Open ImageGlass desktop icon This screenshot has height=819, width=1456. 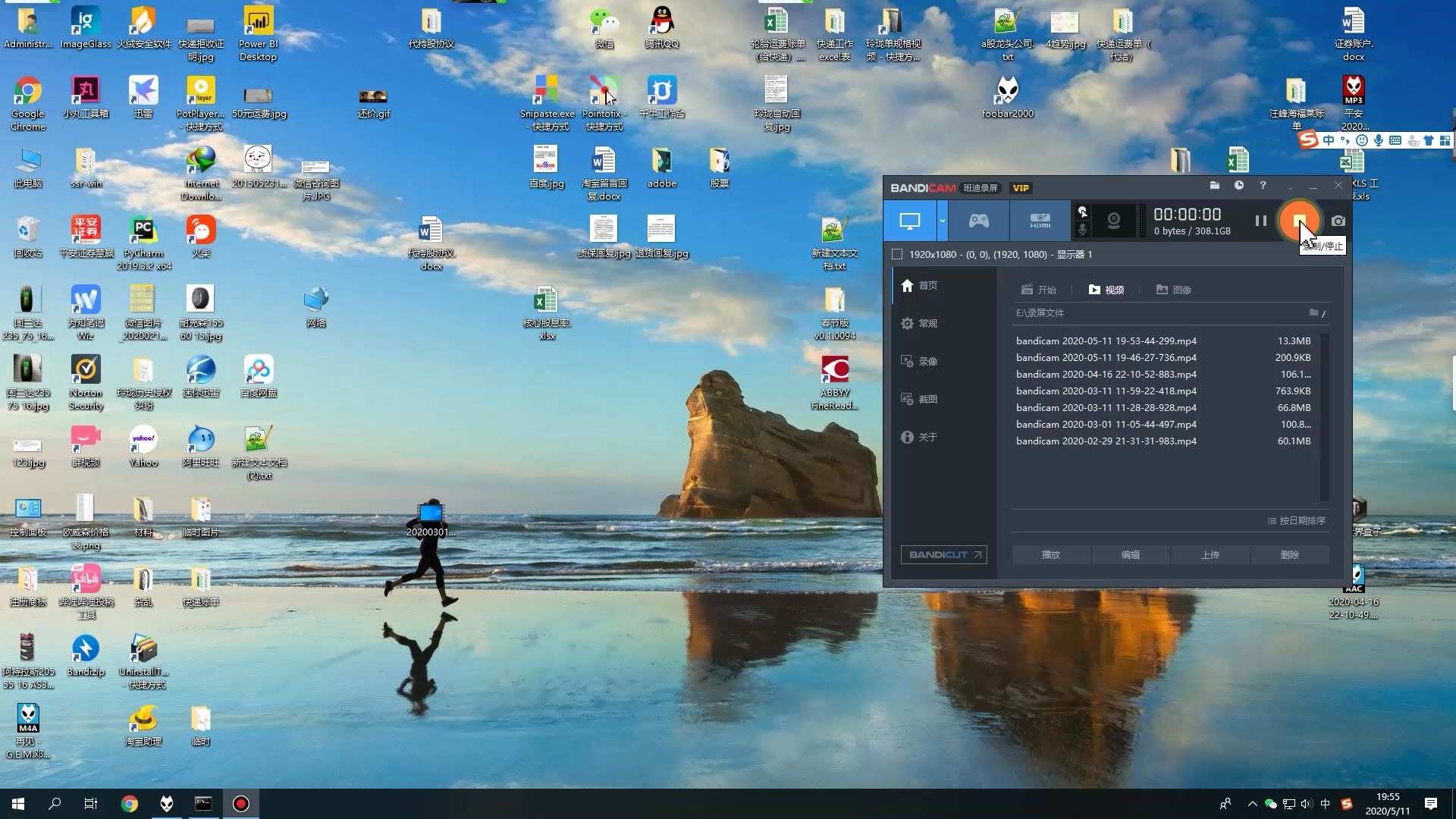(86, 28)
